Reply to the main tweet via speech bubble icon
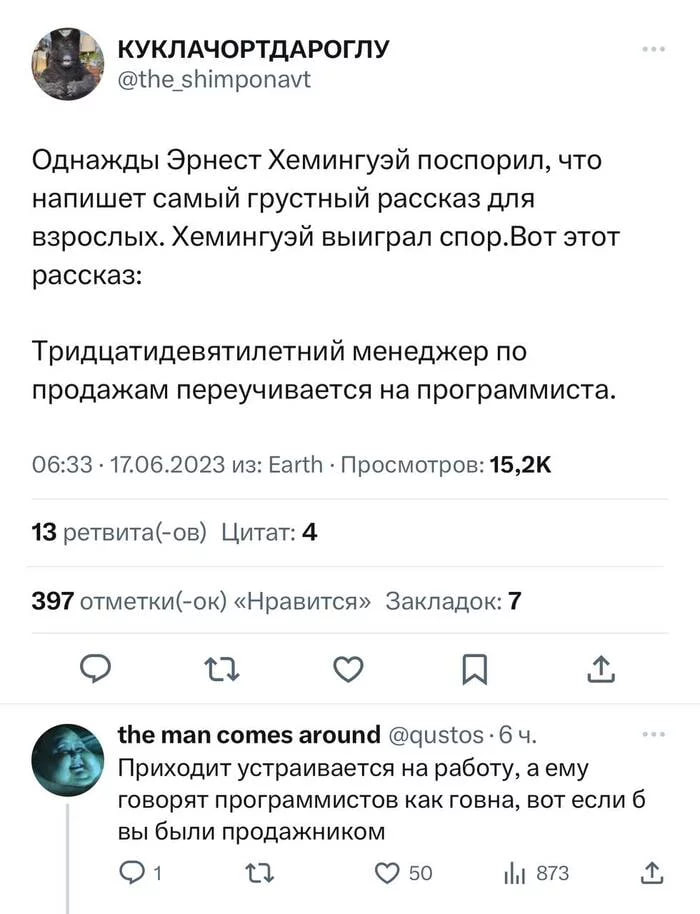This screenshot has width=700, height=914. point(95,669)
